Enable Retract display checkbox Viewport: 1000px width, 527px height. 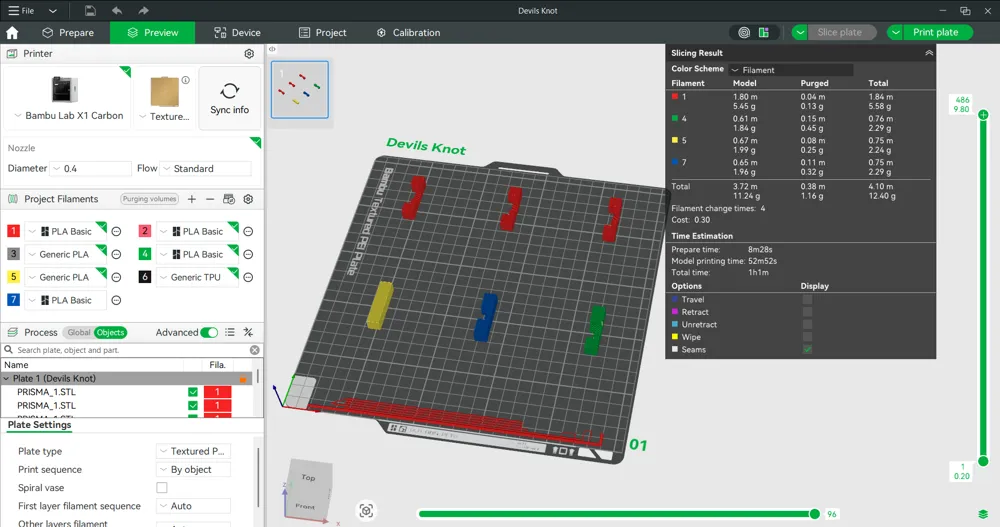pos(807,312)
